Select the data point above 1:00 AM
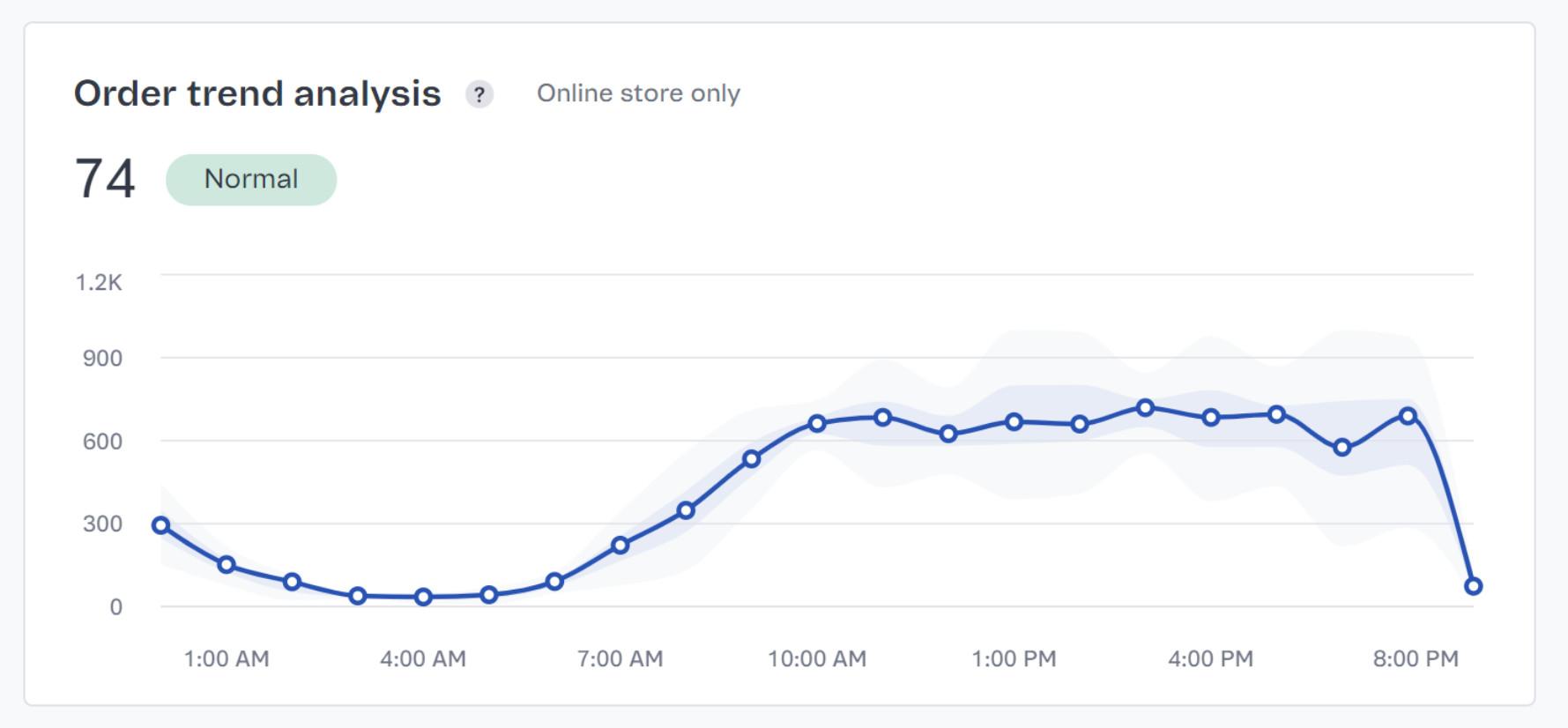The height and width of the screenshot is (728, 1568). [227, 564]
